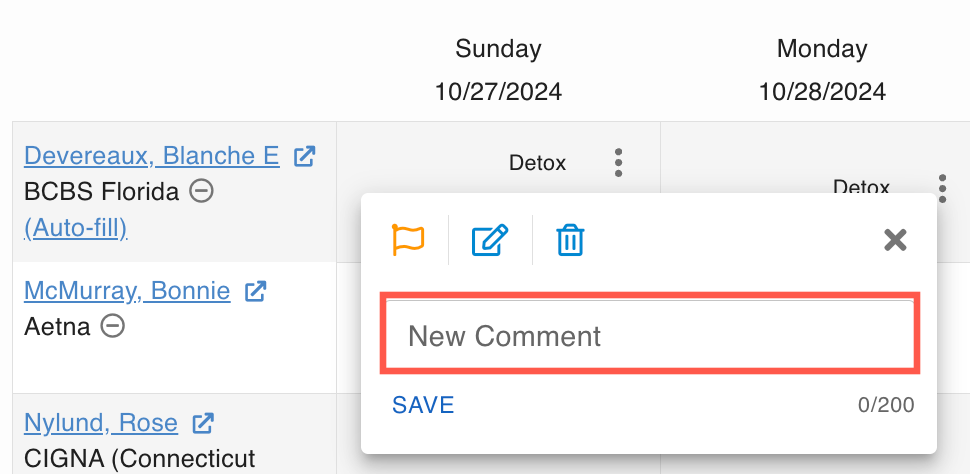Select the Monday 10/28/2024 column header
Viewport: 970px width, 474px height.
(821, 70)
